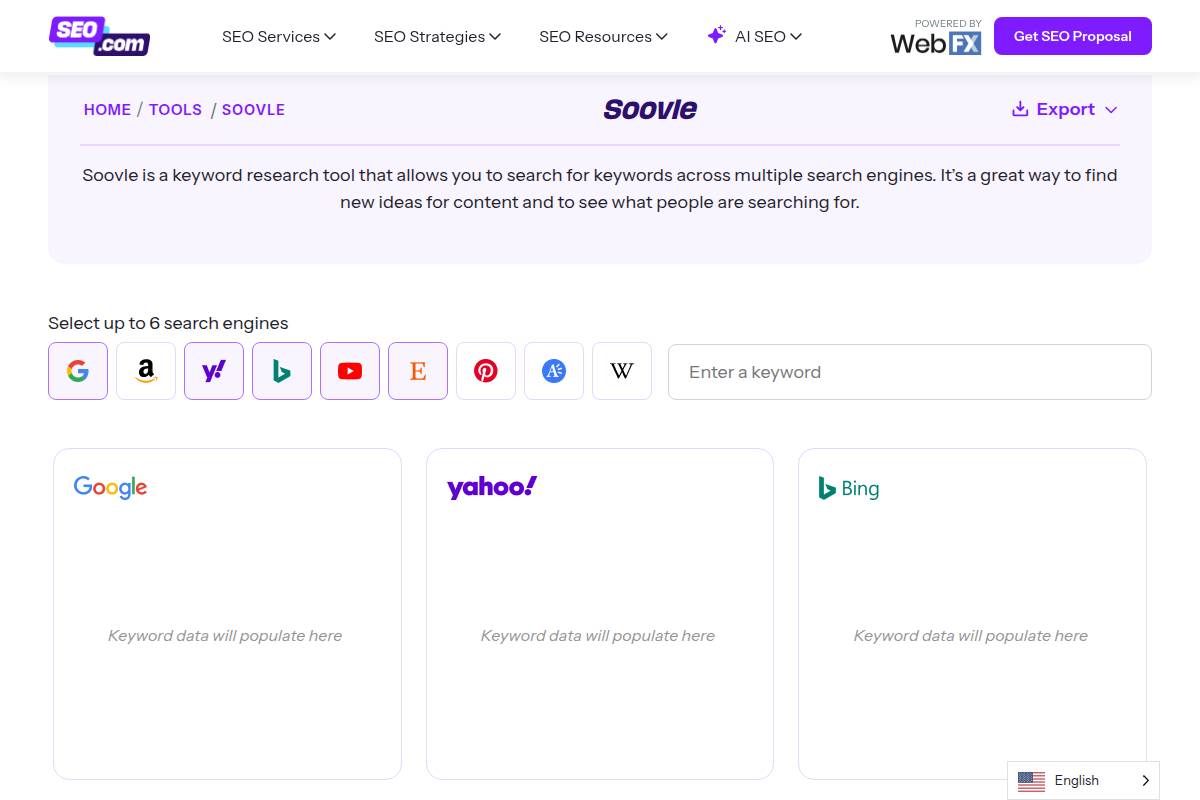The height and width of the screenshot is (800, 1200).
Task: Click the Enter a keyword field
Action: coord(909,372)
